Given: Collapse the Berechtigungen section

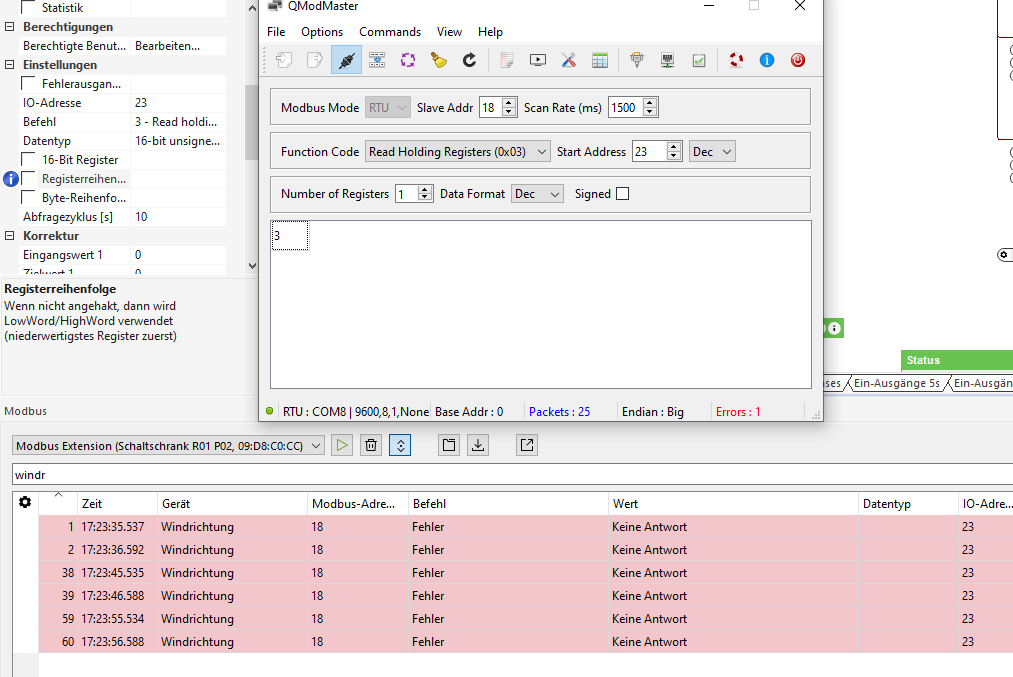Looking at the screenshot, I should pyautogui.click(x=10, y=26).
